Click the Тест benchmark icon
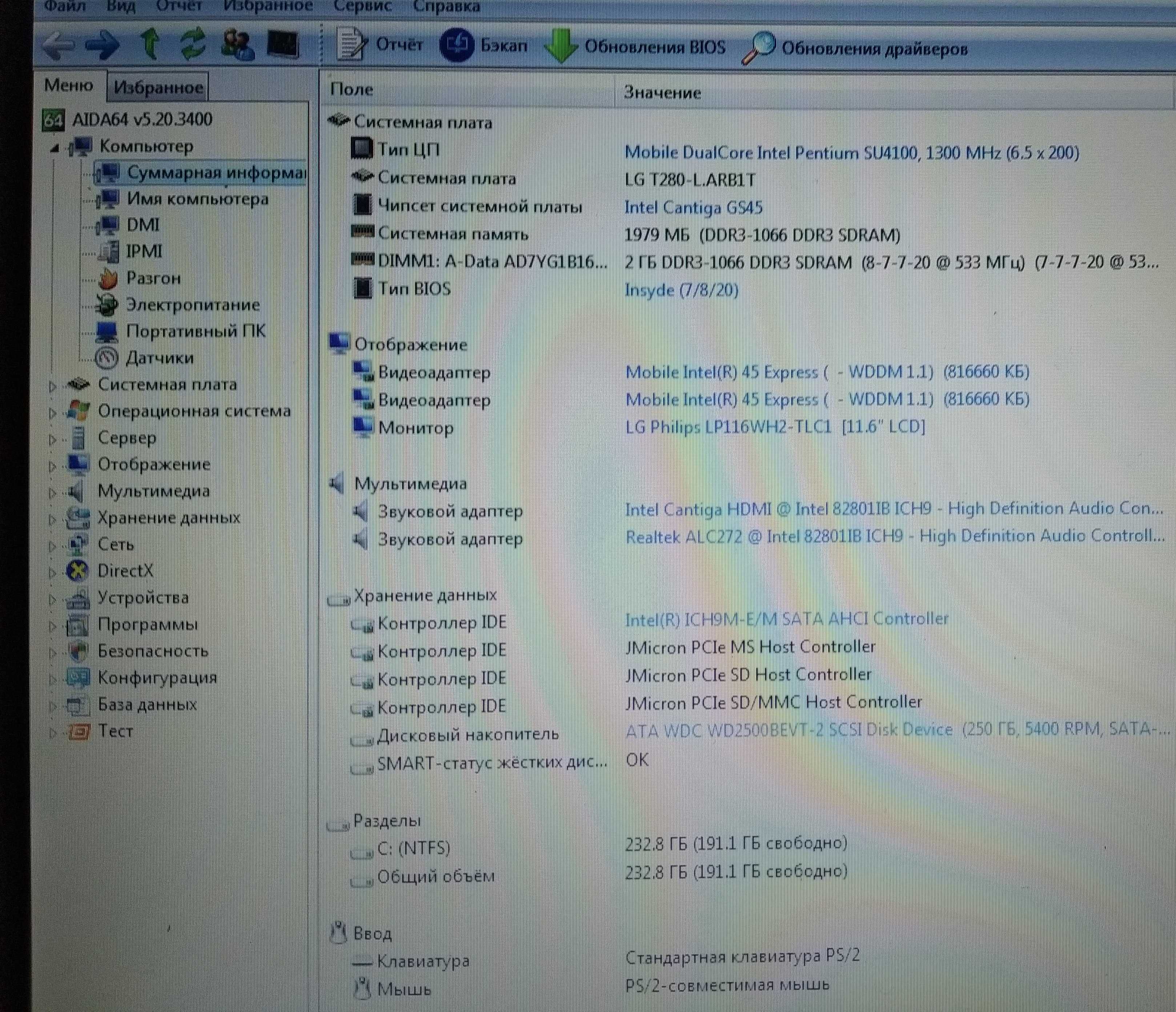 (x=79, y=732)
